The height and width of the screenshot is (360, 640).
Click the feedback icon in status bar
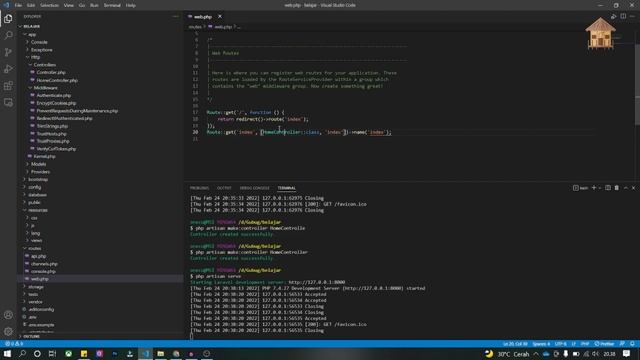click(x=622, y=344)
